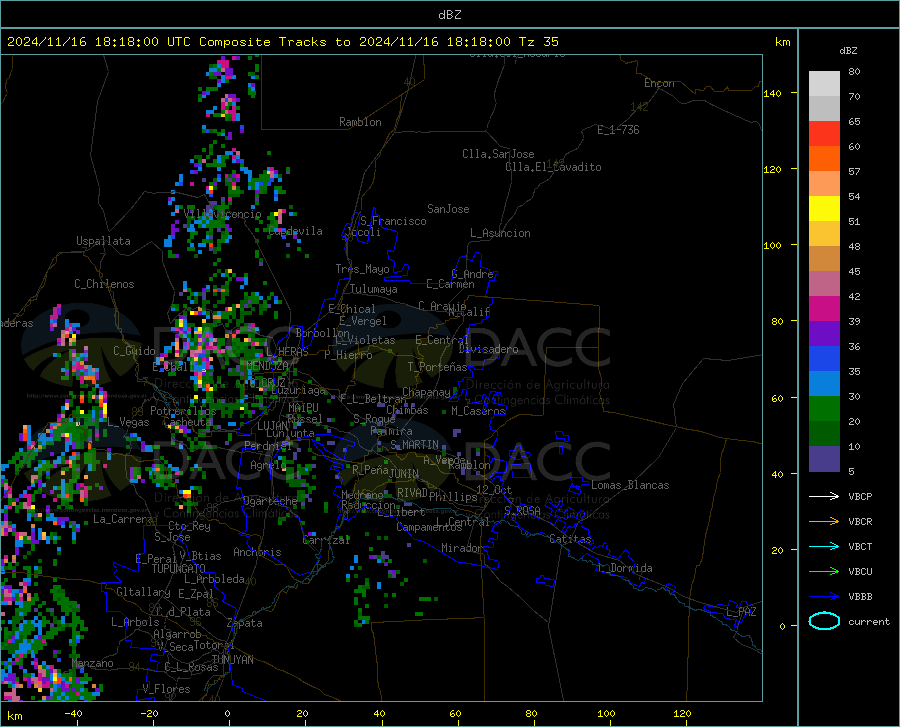Click the 'L_Asuncion' map label
900x727 pixels.
pos(500,233)
